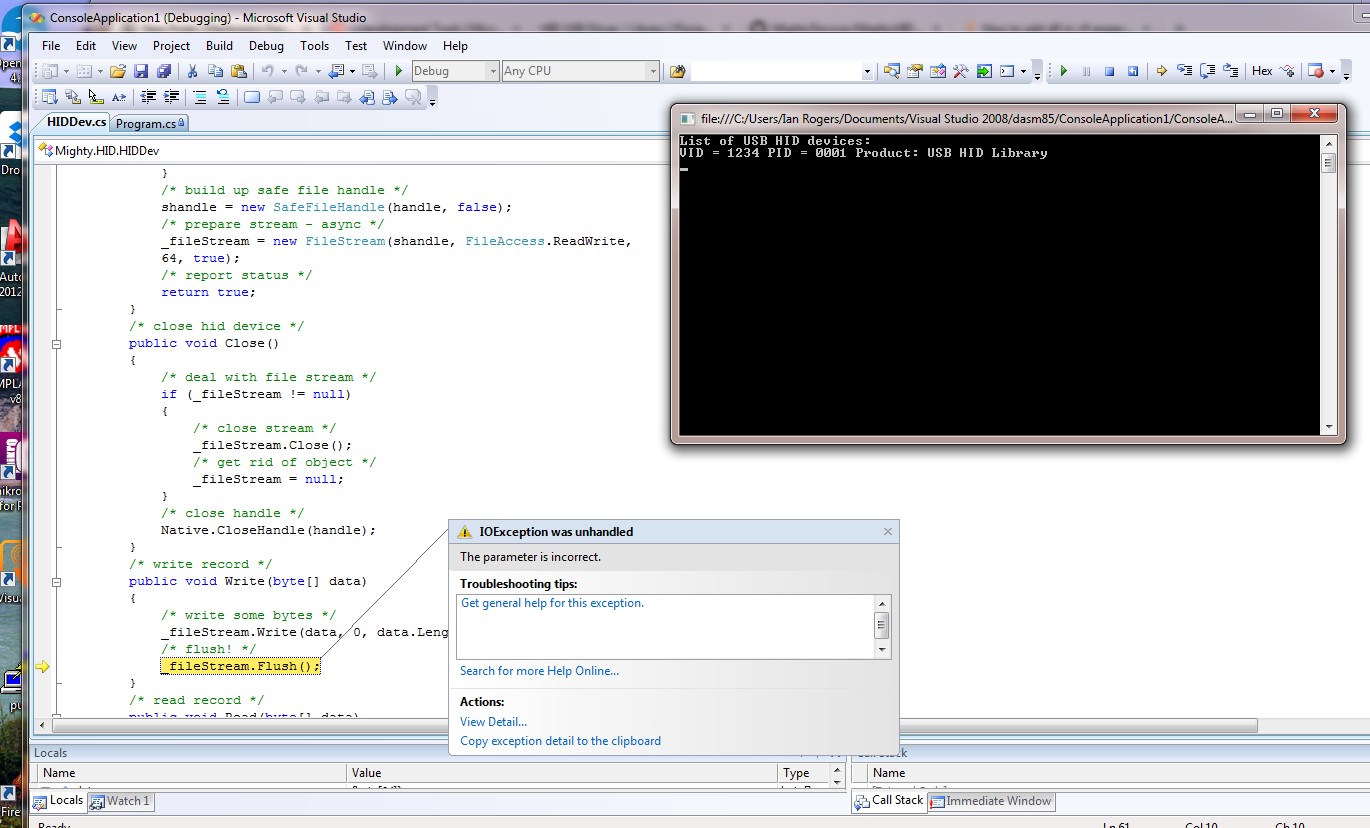Close the IOException popup
Viewport: 1370px width, 828px height.
click(x=887, y=532)
